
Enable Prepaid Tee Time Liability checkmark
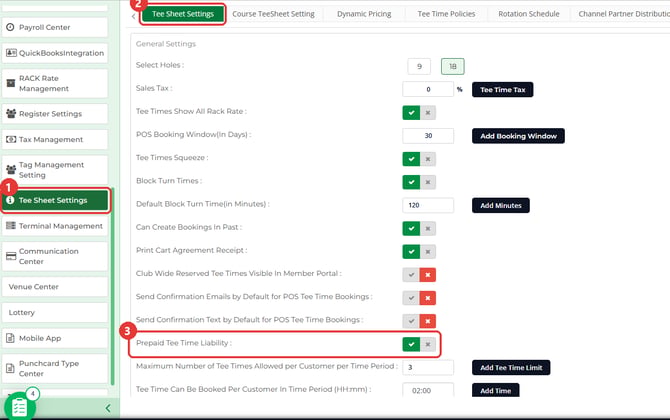(x=411, y=344)
